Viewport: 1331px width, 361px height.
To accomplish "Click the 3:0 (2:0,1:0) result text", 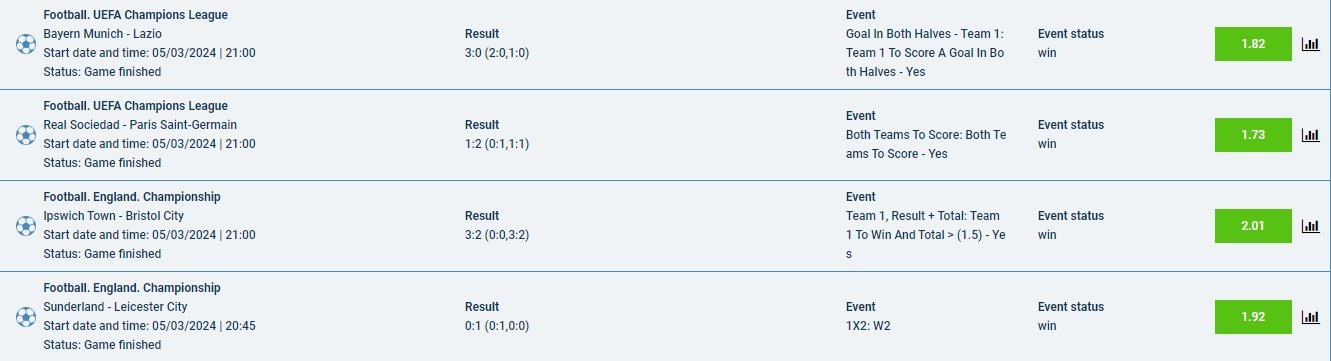I will click(x=497, y=53).
